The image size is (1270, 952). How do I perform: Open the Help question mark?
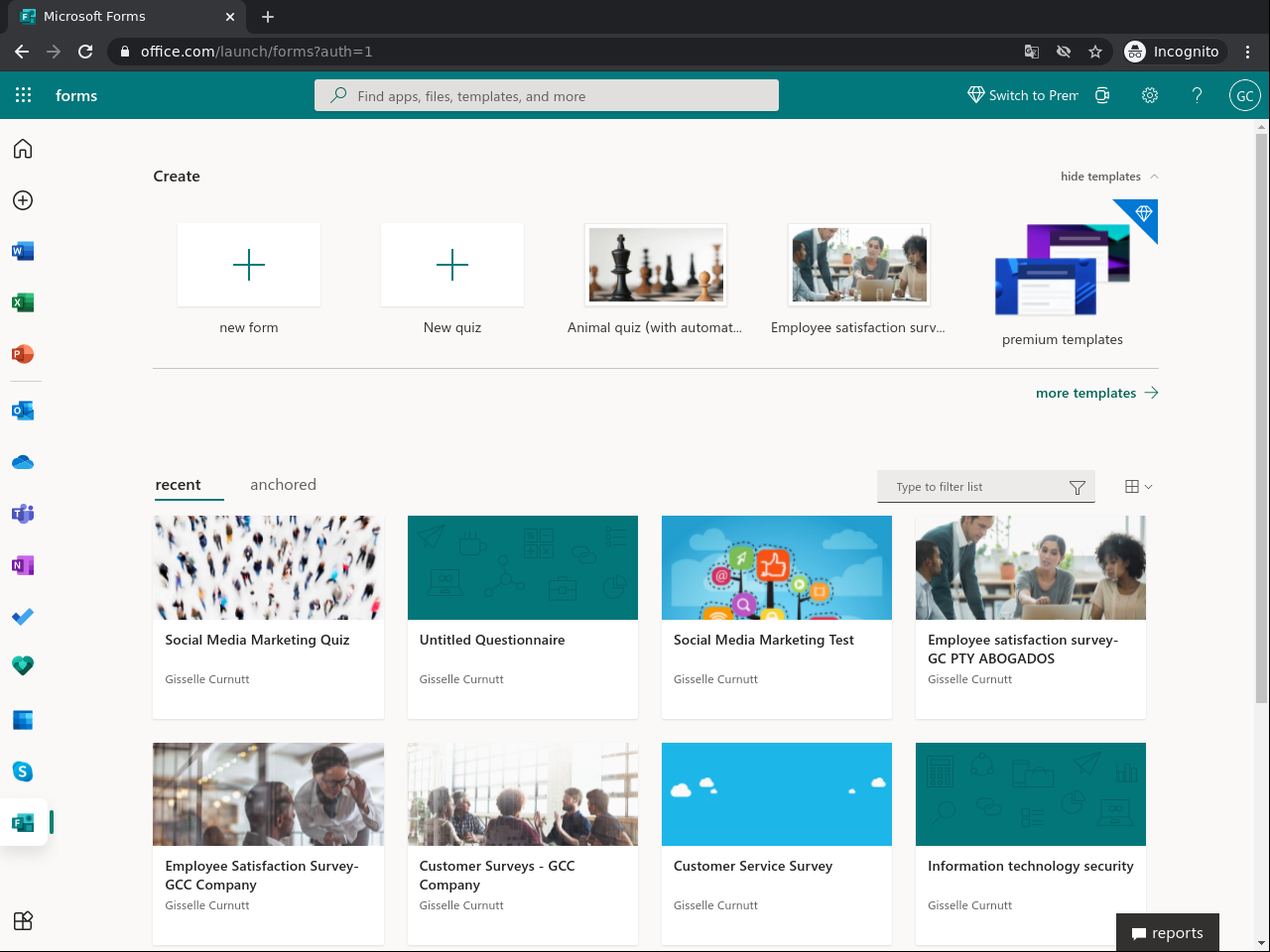[x=1198, y=95]
